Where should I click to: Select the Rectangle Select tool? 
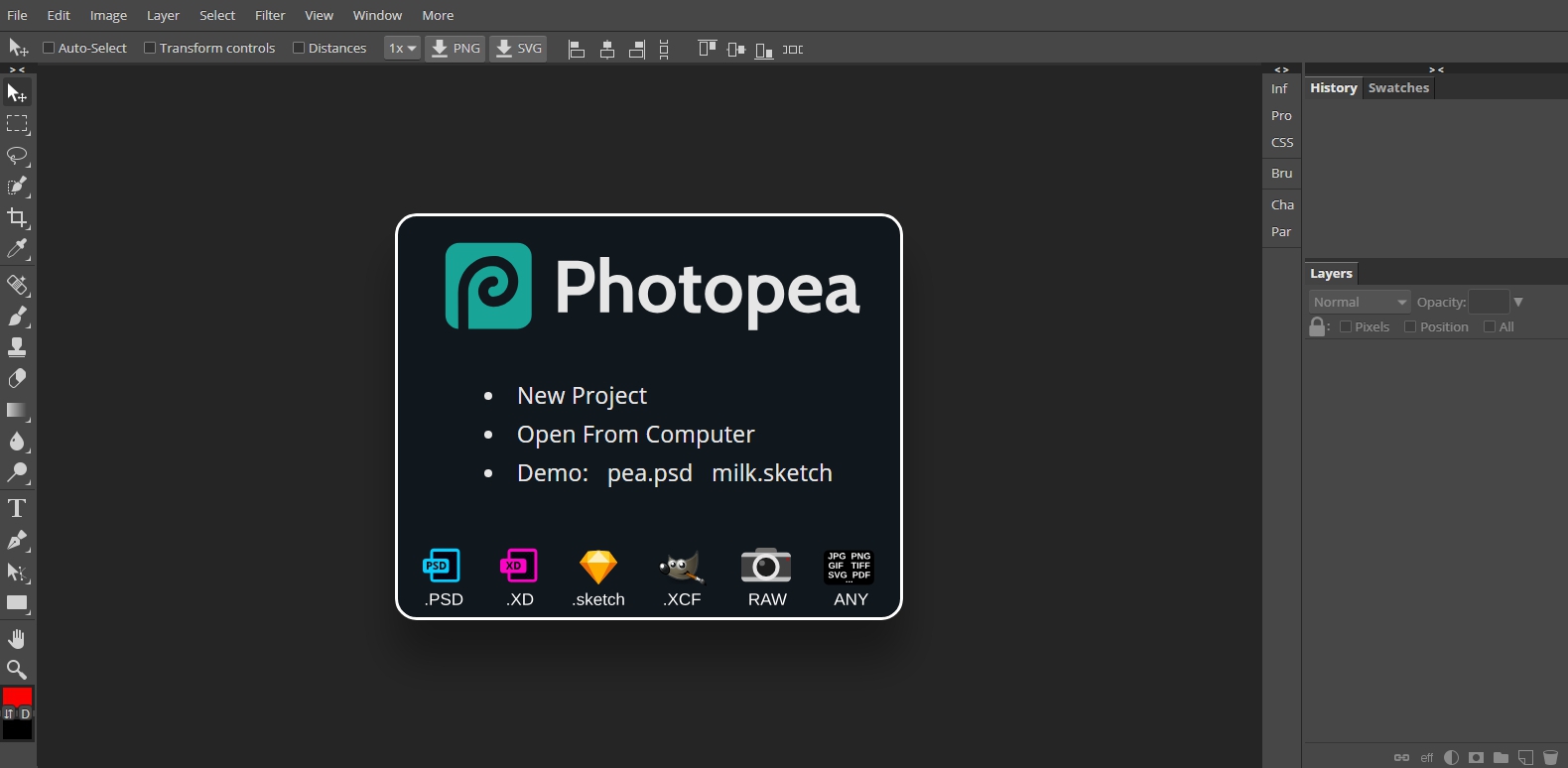(x=17, y=124)
